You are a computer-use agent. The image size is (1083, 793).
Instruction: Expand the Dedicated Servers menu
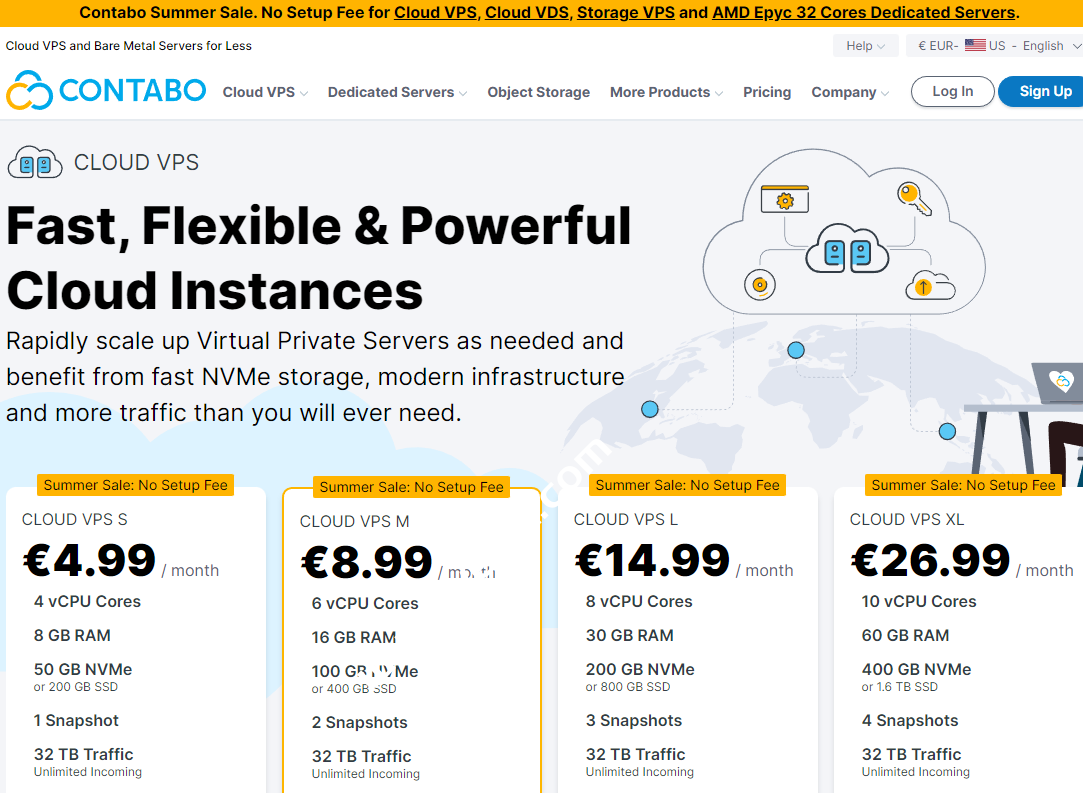397,92
